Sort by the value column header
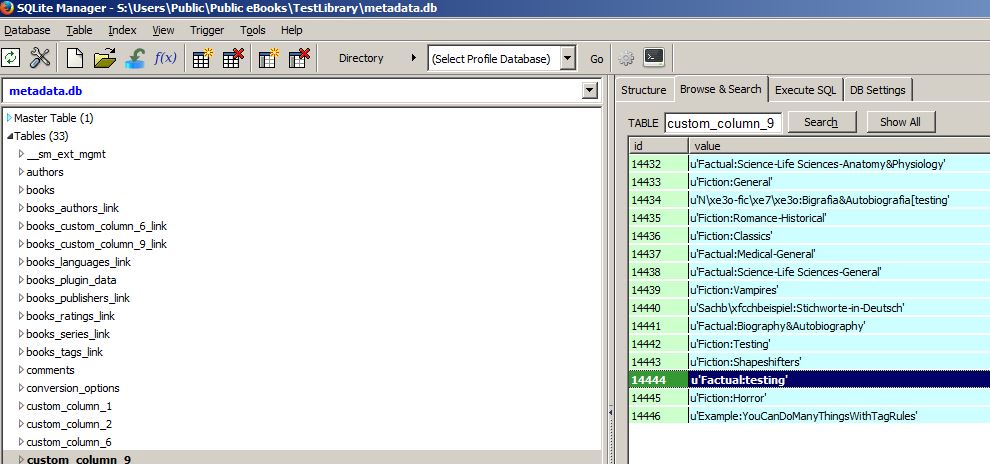990x464 pixels. point(840,146)
